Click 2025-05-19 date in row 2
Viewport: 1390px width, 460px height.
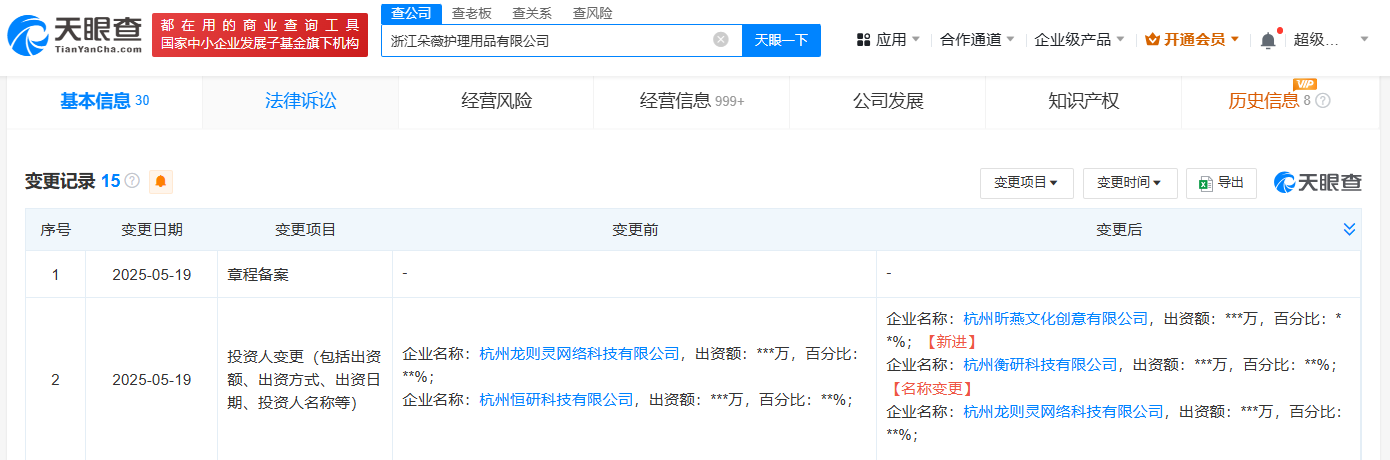(151, 379)
